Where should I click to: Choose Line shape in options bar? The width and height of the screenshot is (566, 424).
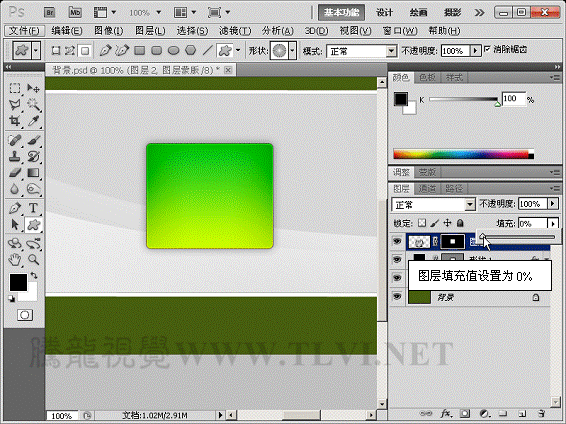click(207, 51)
